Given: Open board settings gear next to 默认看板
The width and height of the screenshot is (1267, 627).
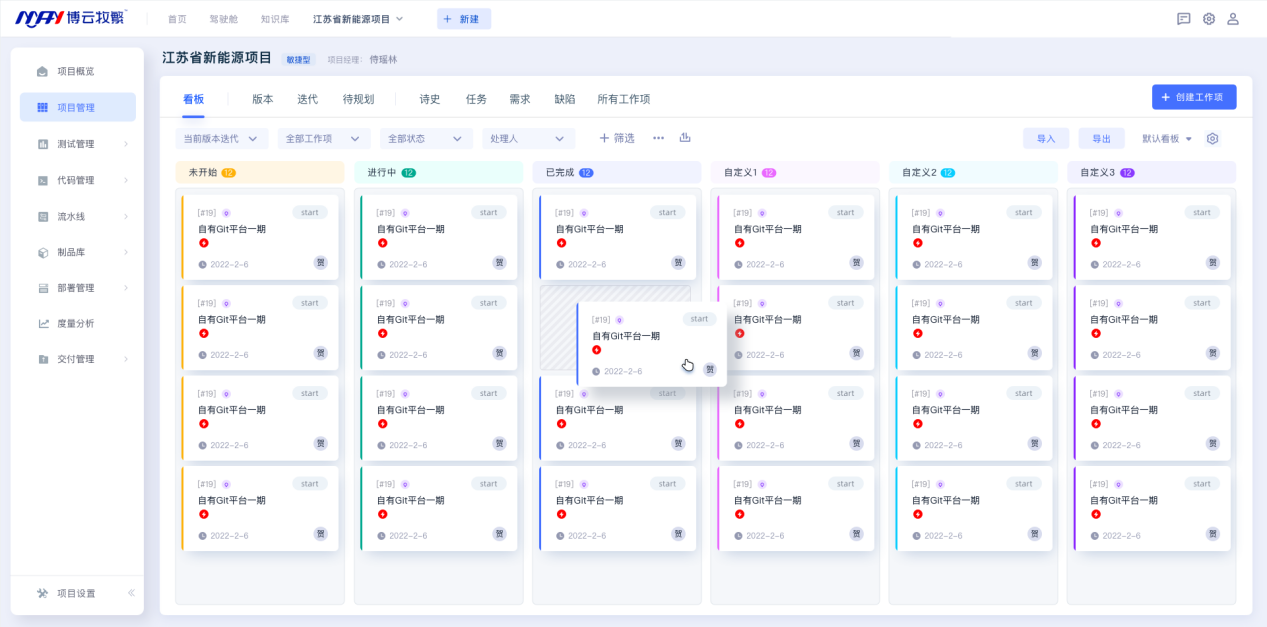Looking at the screenshot, I should (1212, 139).
